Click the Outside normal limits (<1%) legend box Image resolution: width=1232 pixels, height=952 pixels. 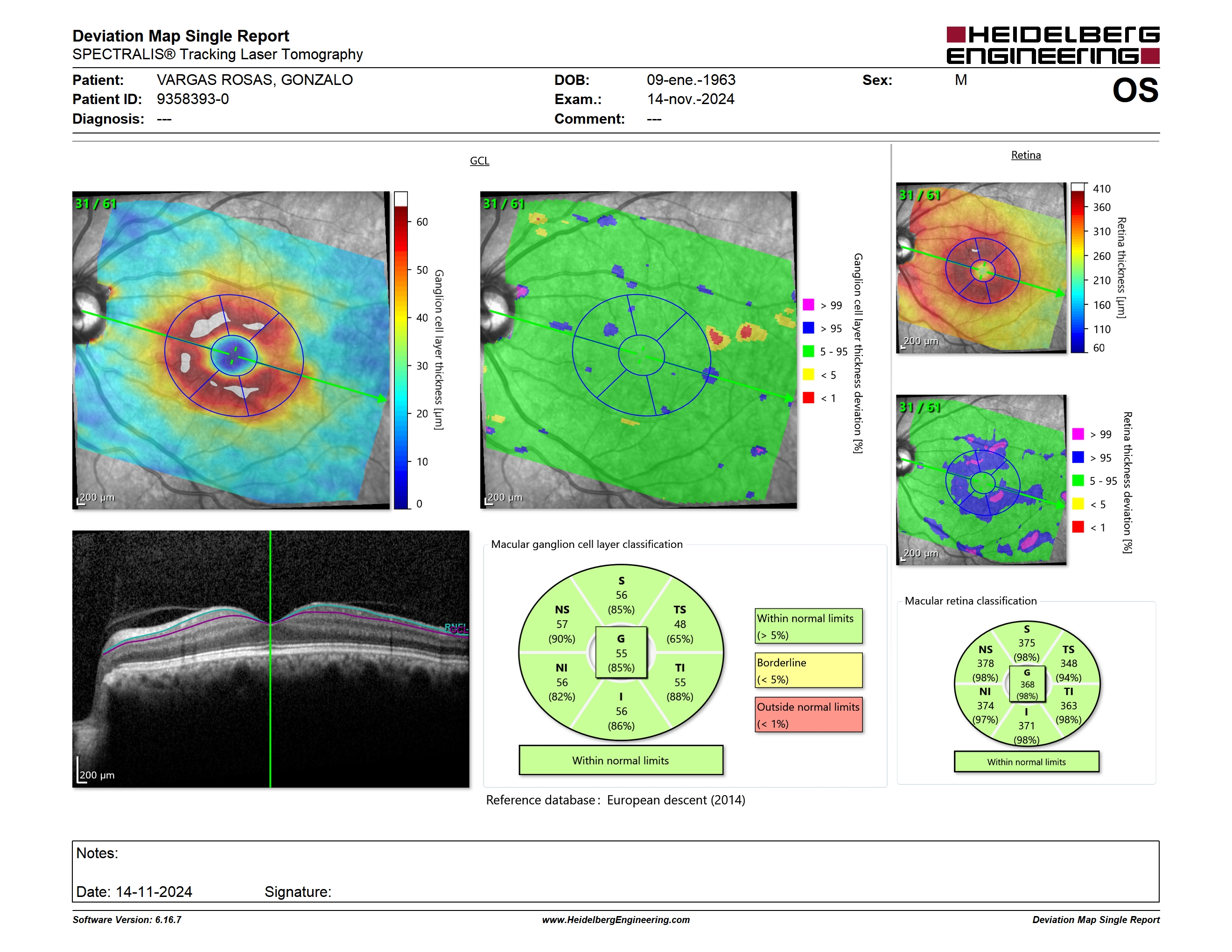(808, 714)
